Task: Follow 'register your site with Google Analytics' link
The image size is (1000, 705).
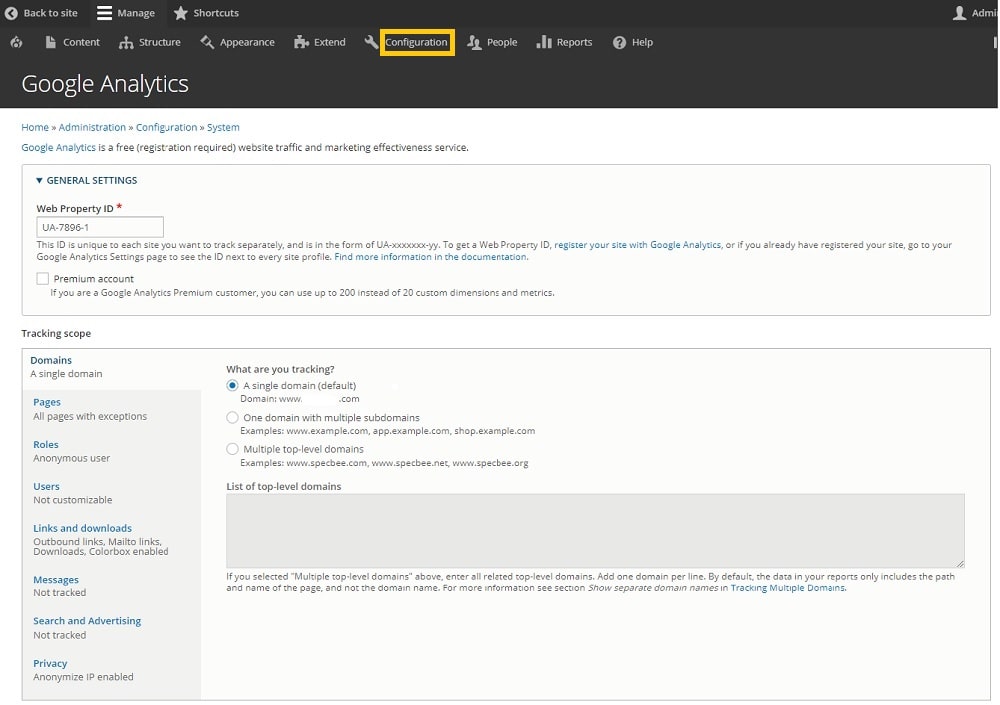Action: [x=637, y=245]
